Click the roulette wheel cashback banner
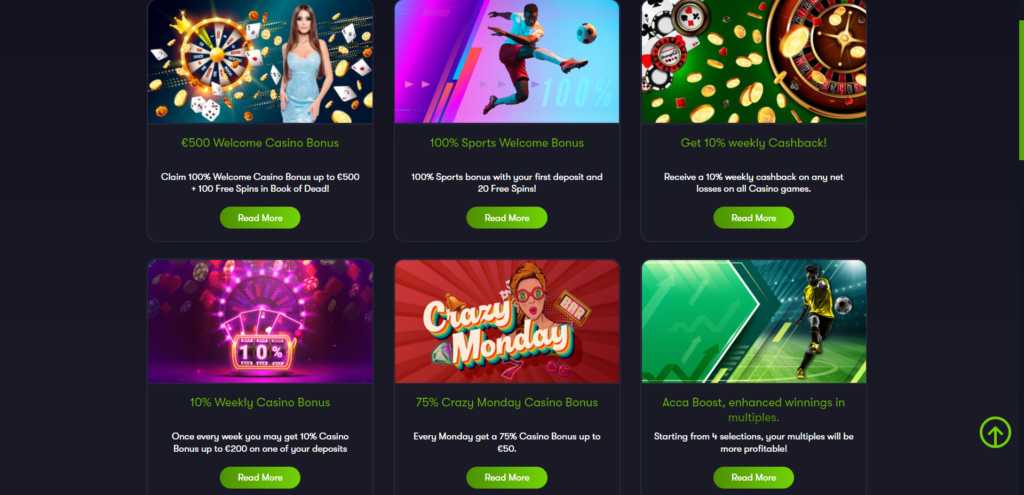Image resolution: width=1024 pixels, height=495 pixels. click(754, 61)
